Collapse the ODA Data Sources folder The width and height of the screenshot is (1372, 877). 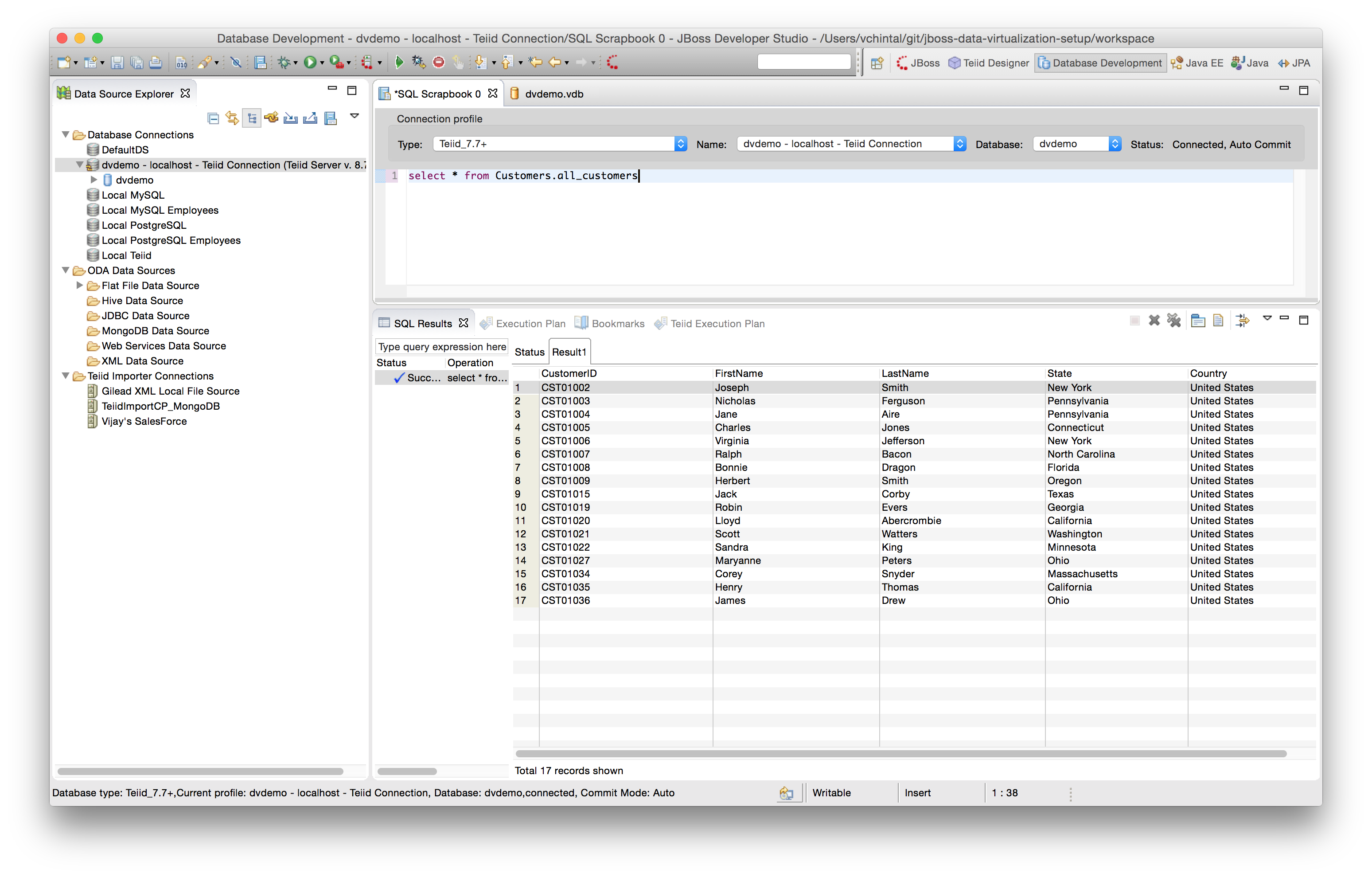pos(66,270)
